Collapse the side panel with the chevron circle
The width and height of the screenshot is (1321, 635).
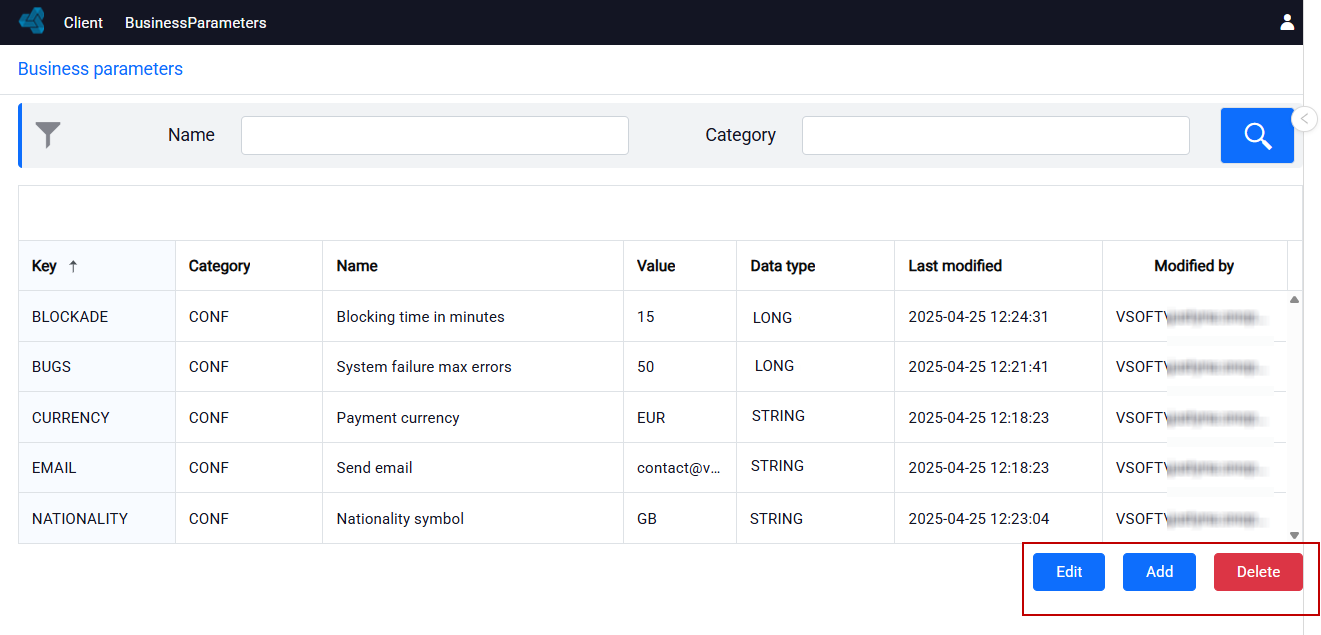click(1305, 119)
